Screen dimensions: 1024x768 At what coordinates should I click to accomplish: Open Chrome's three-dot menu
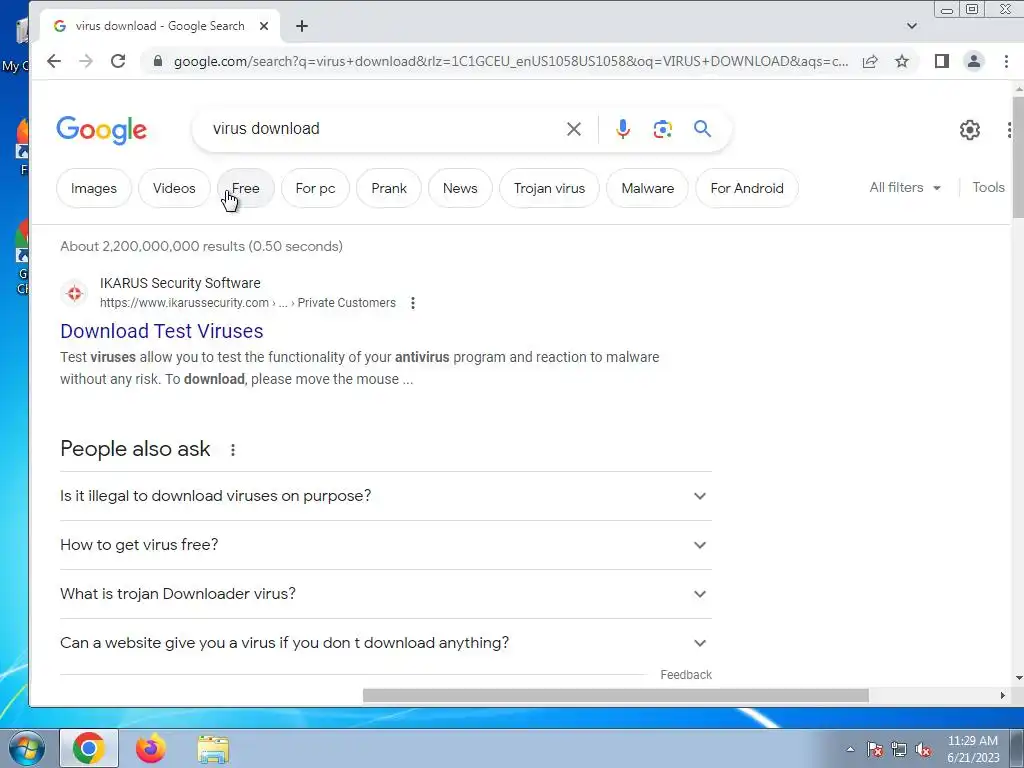1006,61
